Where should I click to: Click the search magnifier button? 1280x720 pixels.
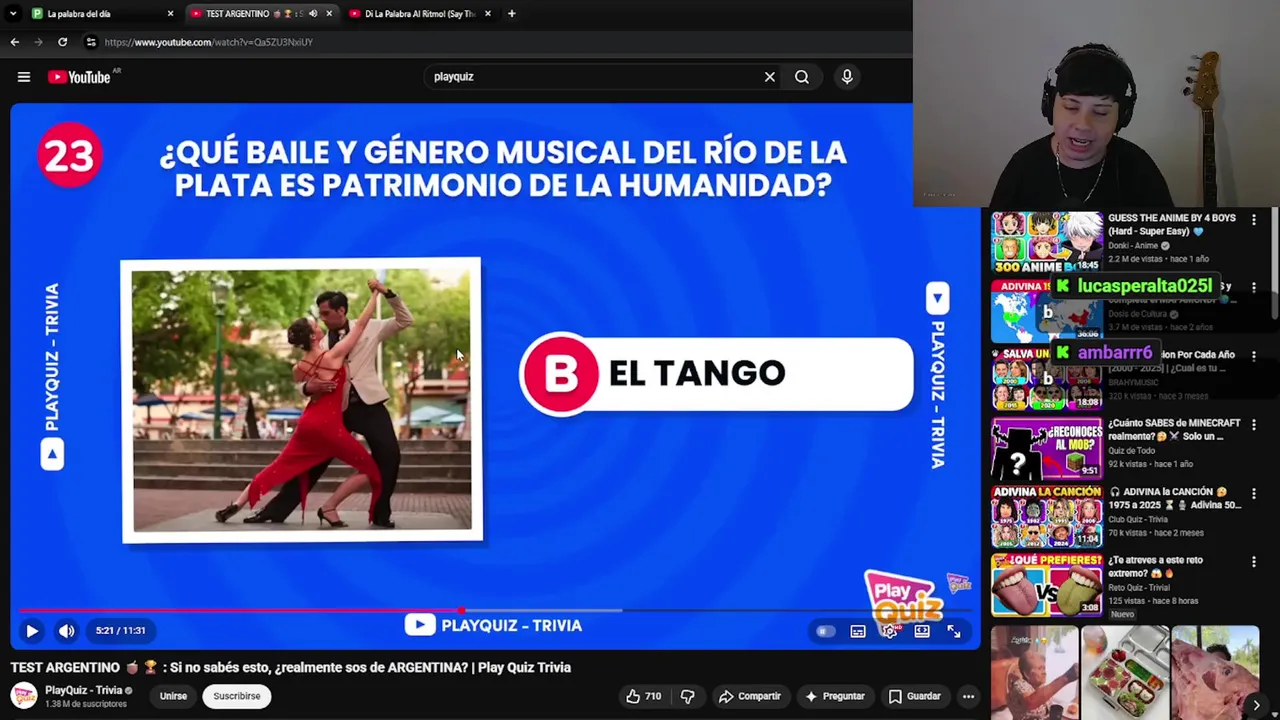tap(802, 77)
